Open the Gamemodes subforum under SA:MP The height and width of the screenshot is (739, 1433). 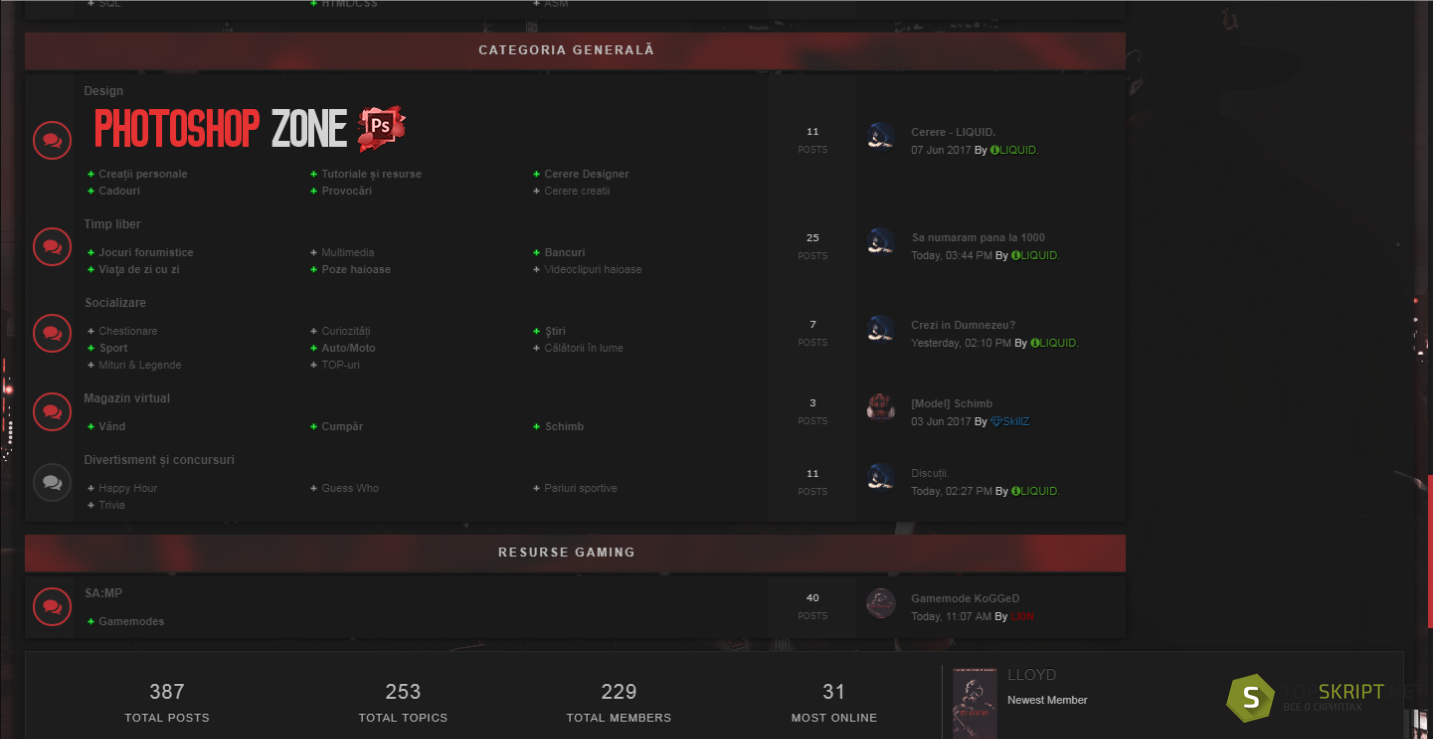tap(131, 622)
